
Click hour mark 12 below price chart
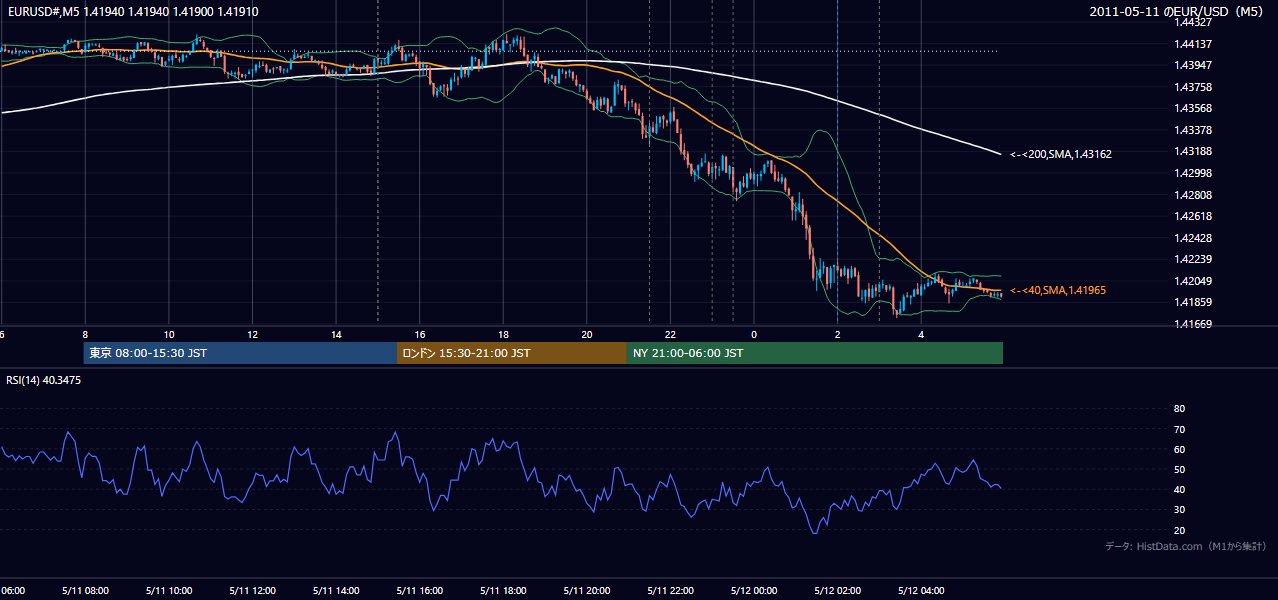point(252,334)
